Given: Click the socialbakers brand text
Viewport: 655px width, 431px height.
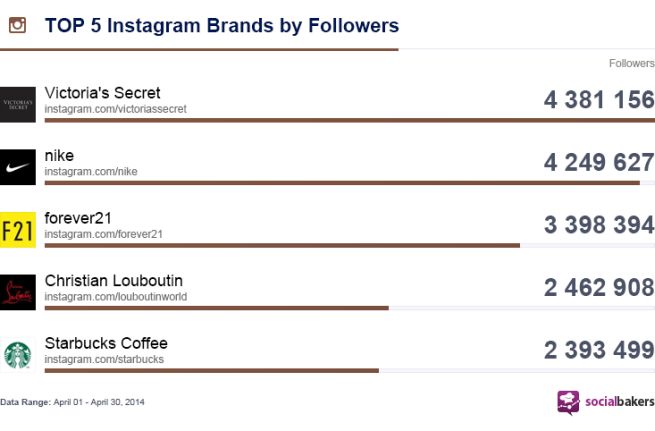Looking at the screenshot, I should 616,402.
